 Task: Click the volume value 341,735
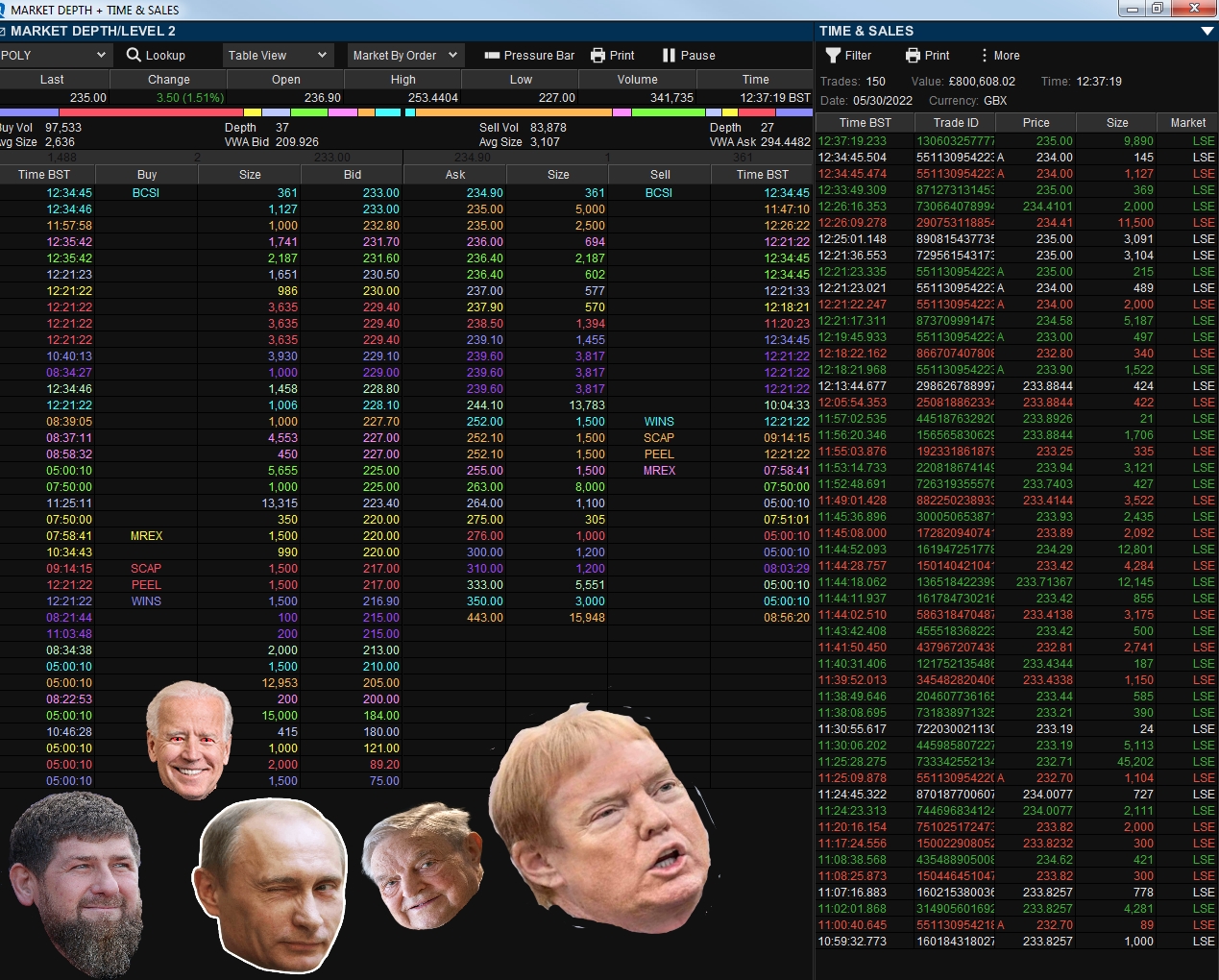671,98
